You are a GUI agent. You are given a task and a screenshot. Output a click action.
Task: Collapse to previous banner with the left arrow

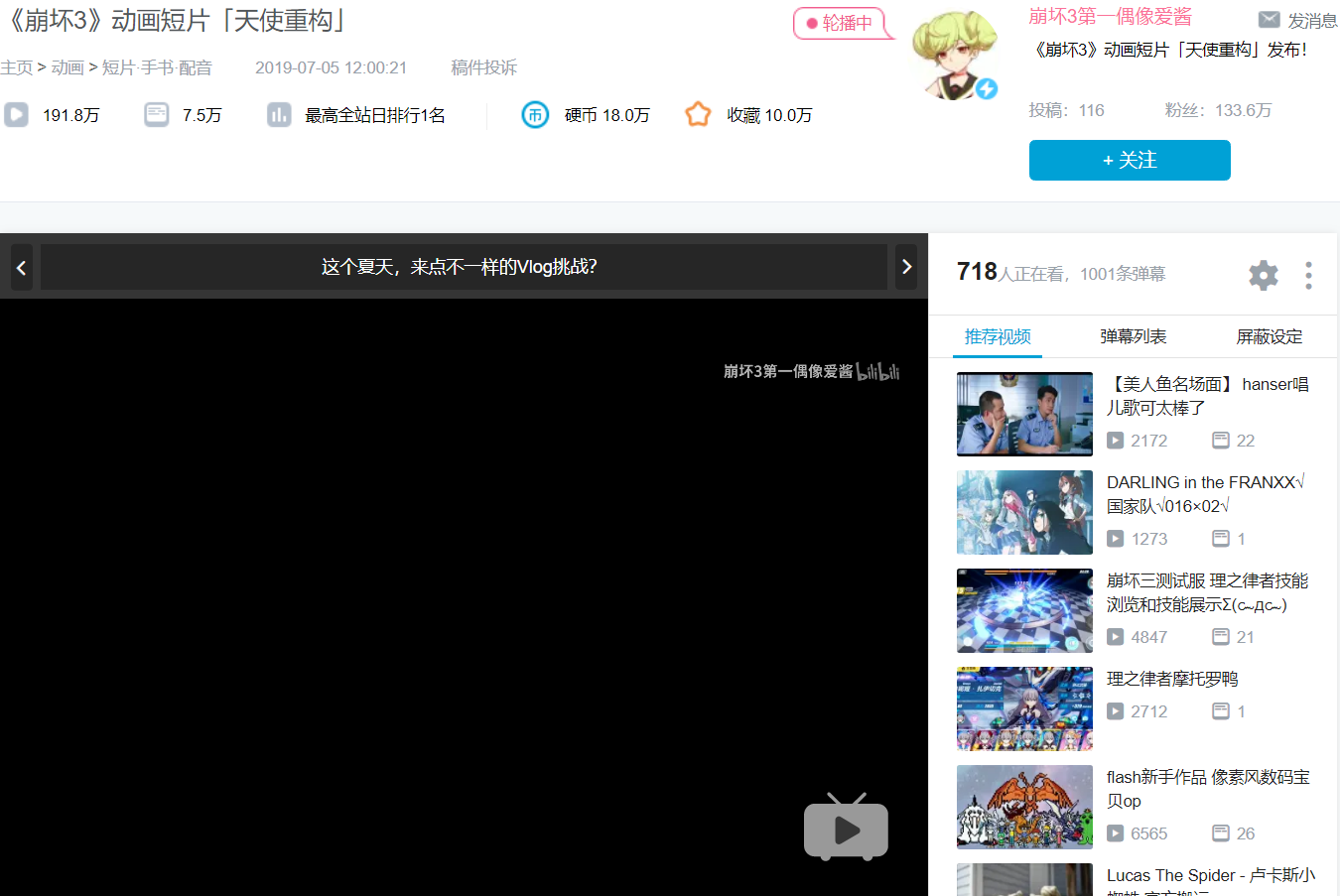[x=21, y=267]
